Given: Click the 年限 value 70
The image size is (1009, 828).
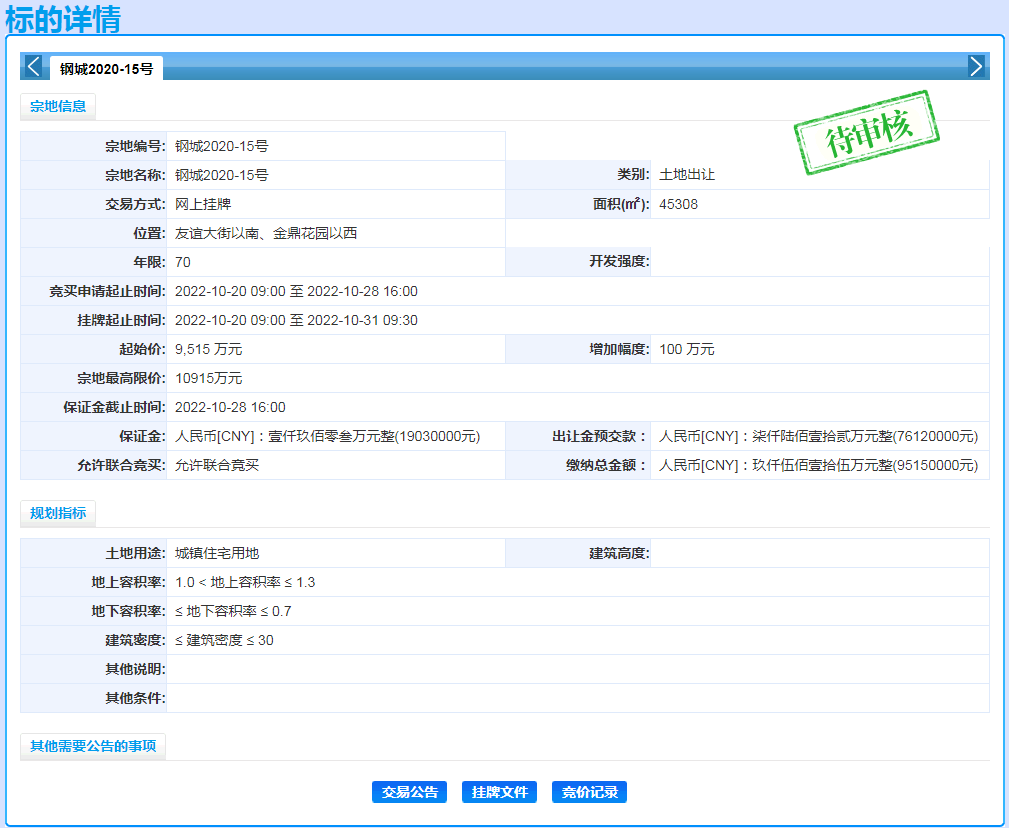Looking at the screenshot, I should 183,262.
